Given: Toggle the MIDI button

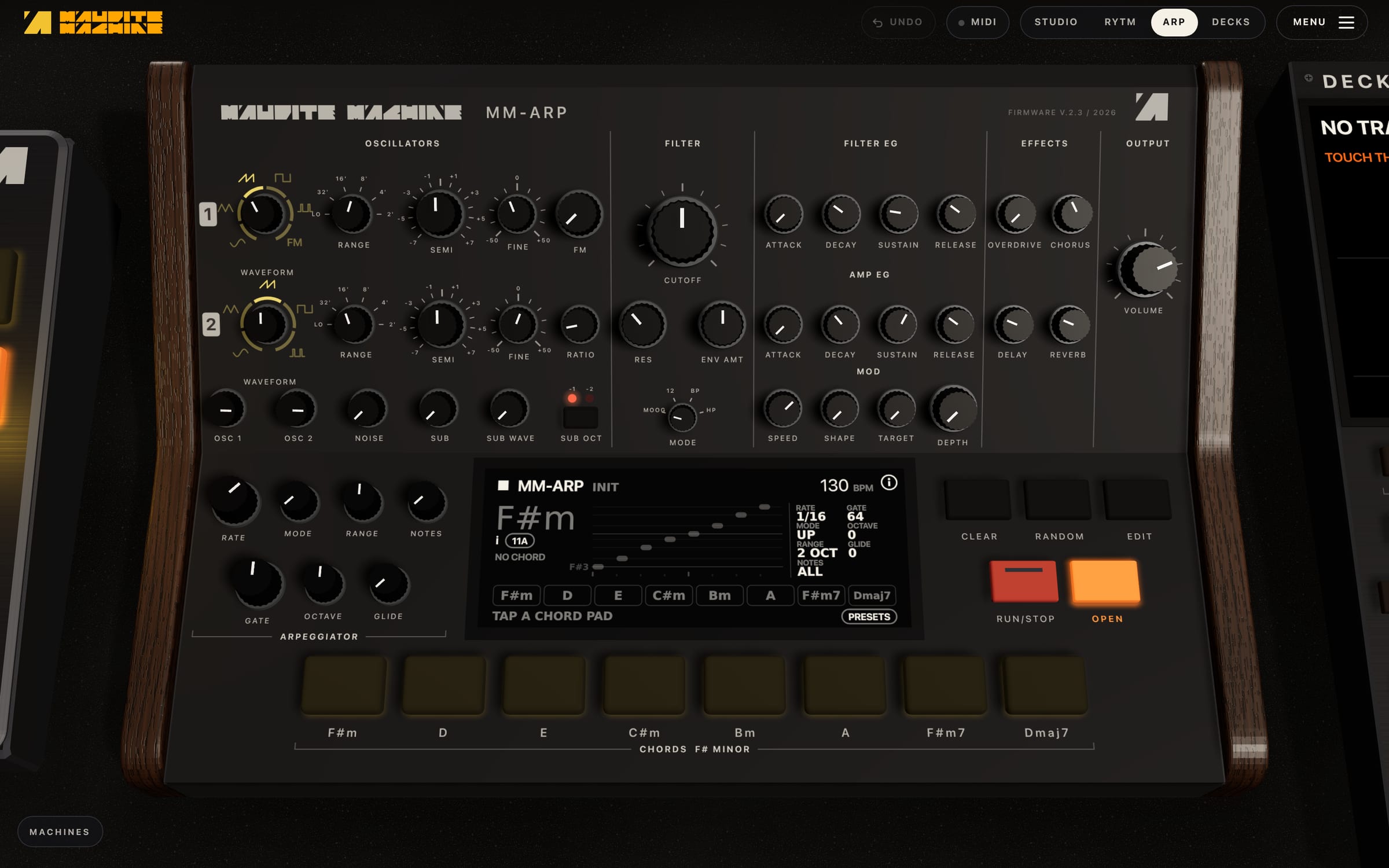Looking at the screenshot, I should click(x=978, y=22).
